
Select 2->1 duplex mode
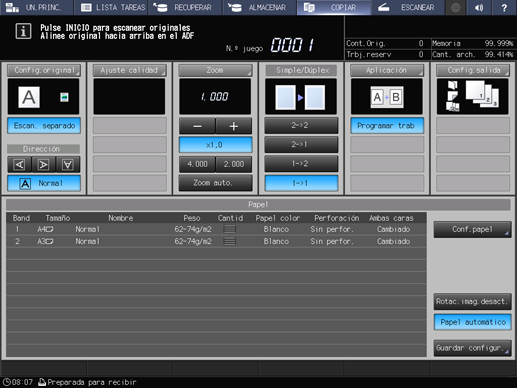pos(301,144)
